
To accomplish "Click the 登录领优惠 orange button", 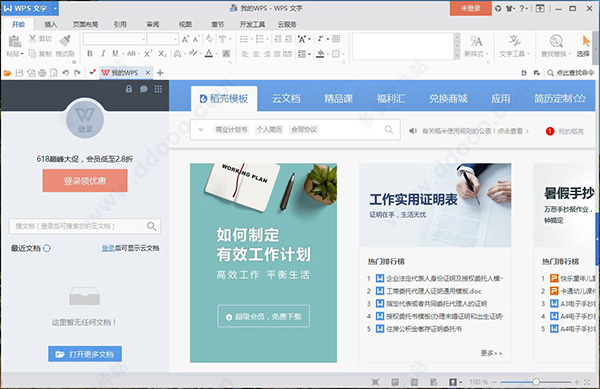I will pos(85,181).
